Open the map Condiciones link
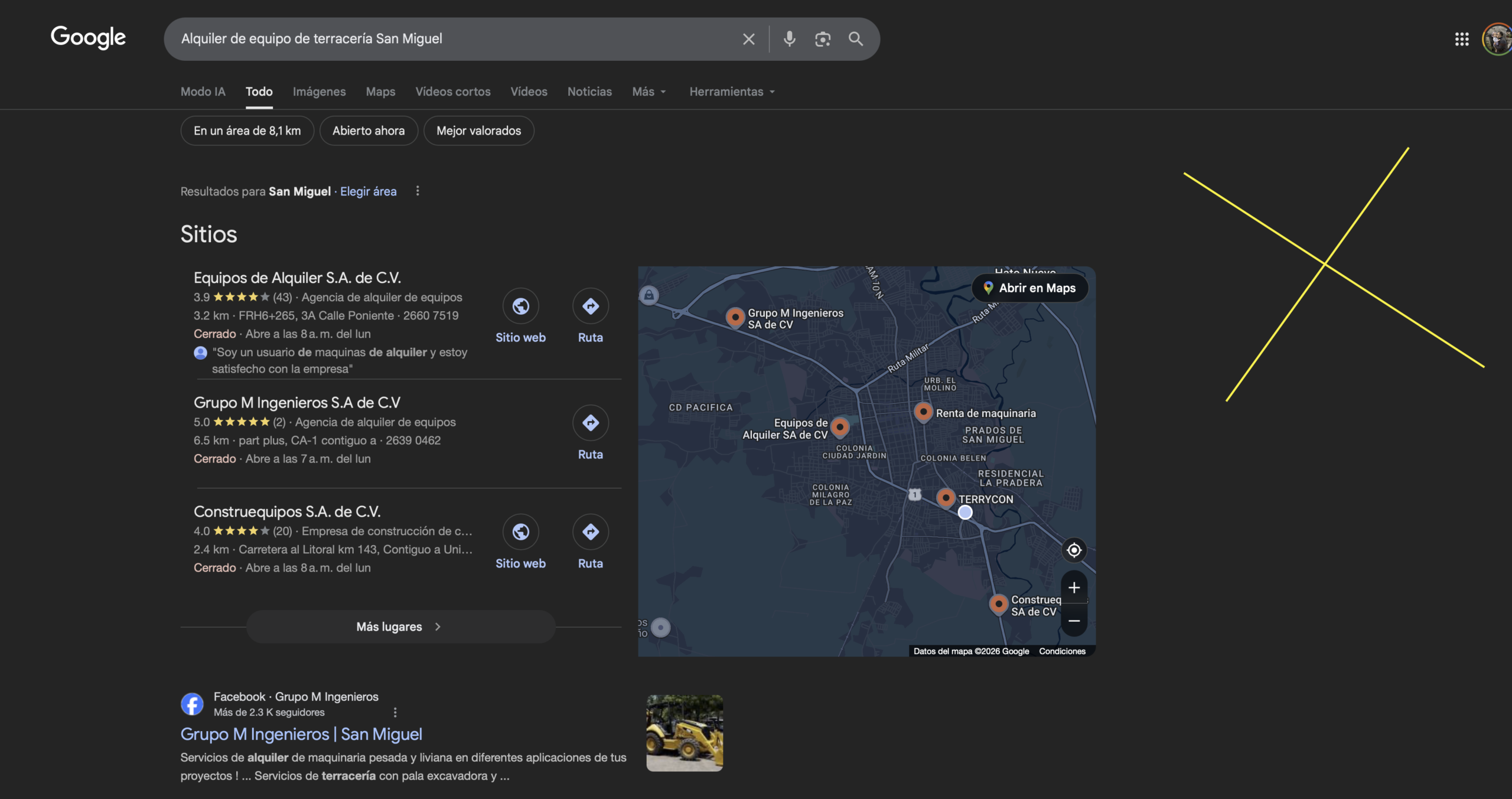This screenshot has width=1512, height=799. point(1062,651)
